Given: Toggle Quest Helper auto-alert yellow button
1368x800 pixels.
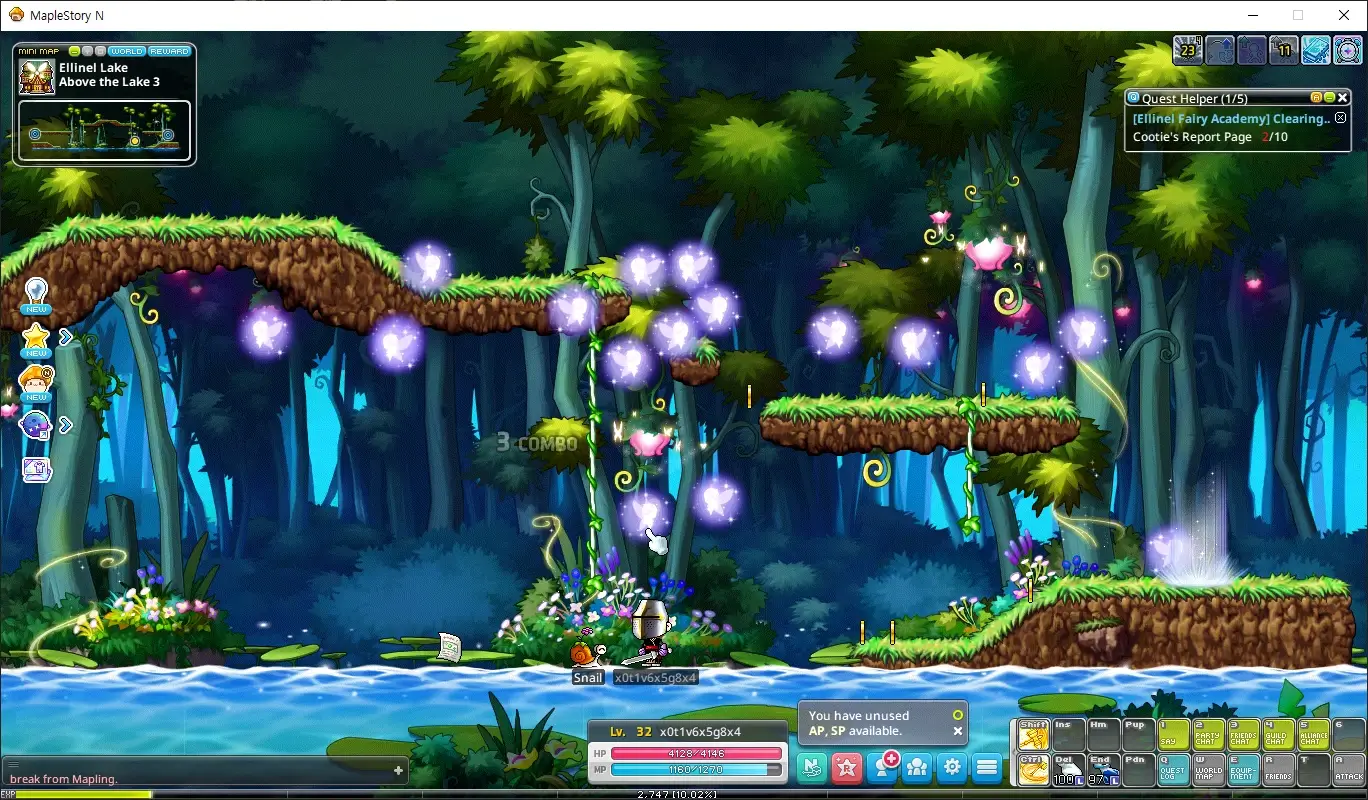Looking at the screenshot, I should [x=1317, y=98].
